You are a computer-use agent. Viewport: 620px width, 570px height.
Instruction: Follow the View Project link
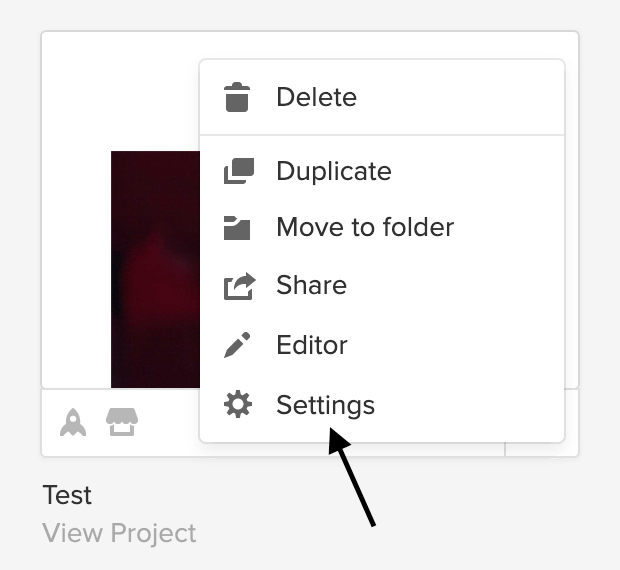click(119, 533)
